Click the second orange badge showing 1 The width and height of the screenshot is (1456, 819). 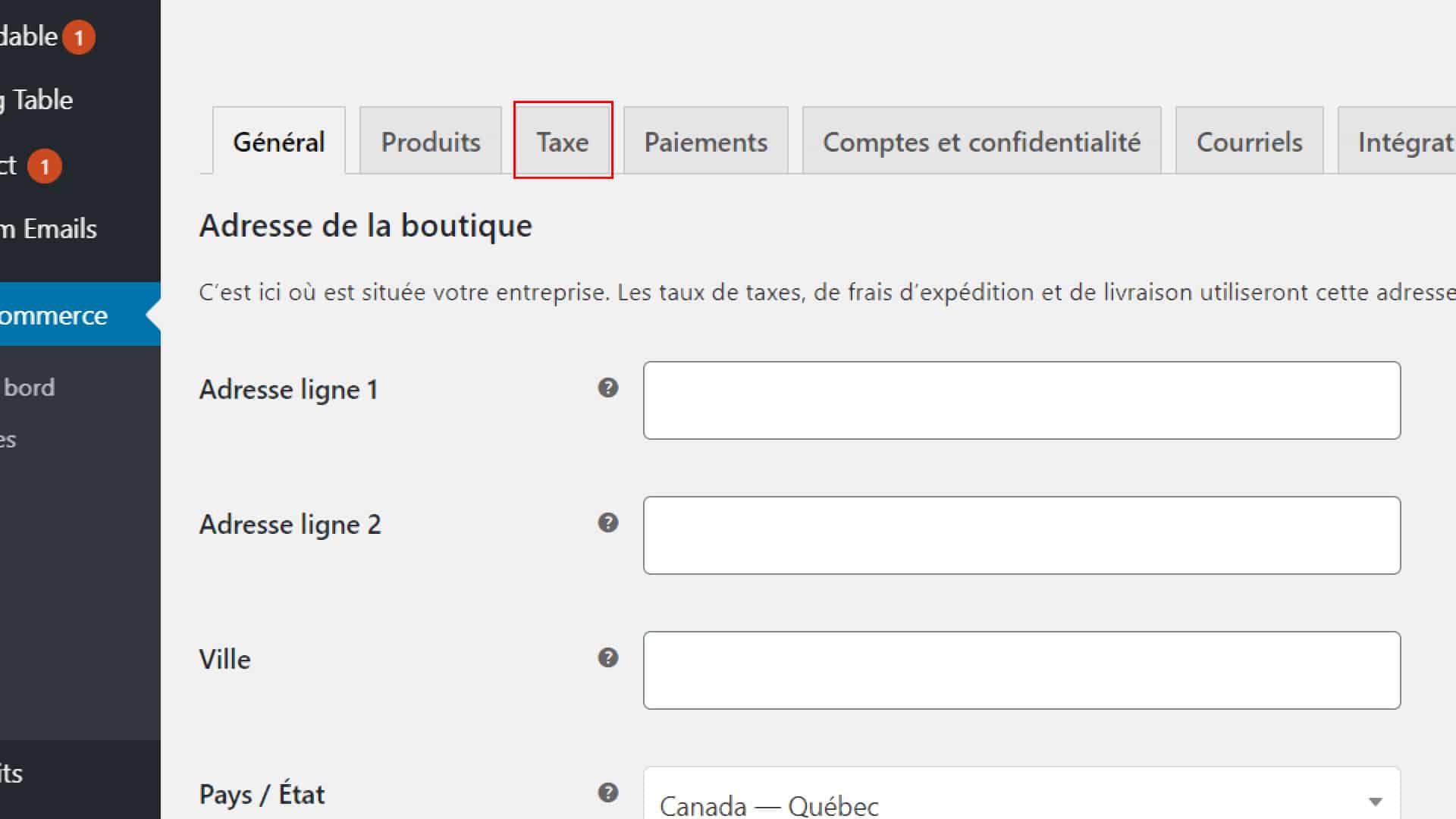[45, 166]
